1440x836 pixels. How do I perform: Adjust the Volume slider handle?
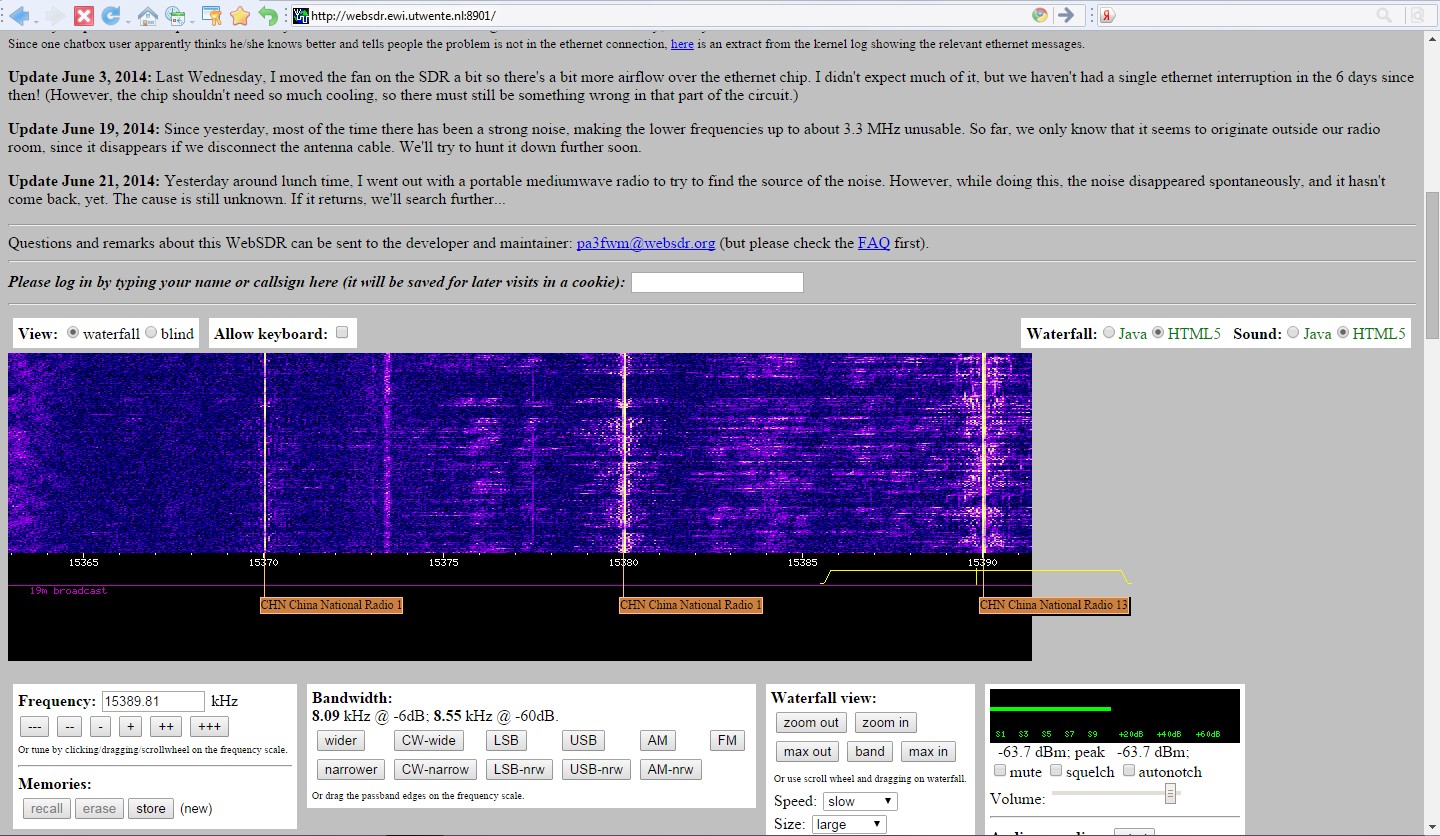[x=1170, y=794]
